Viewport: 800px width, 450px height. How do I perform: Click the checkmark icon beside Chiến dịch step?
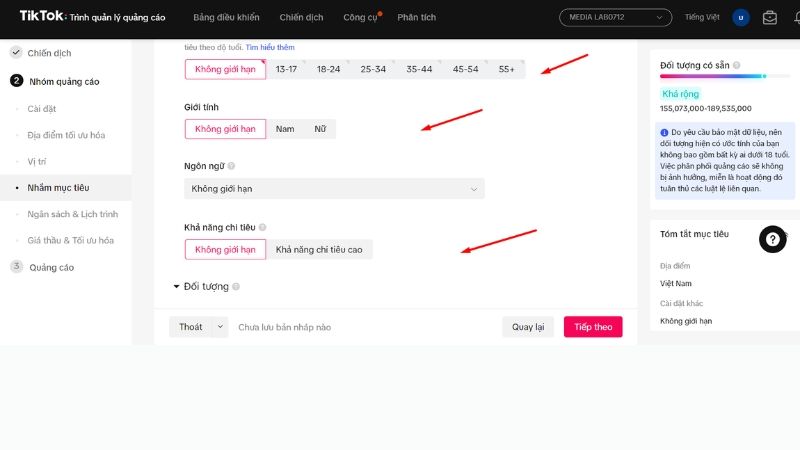pos(16,53)
